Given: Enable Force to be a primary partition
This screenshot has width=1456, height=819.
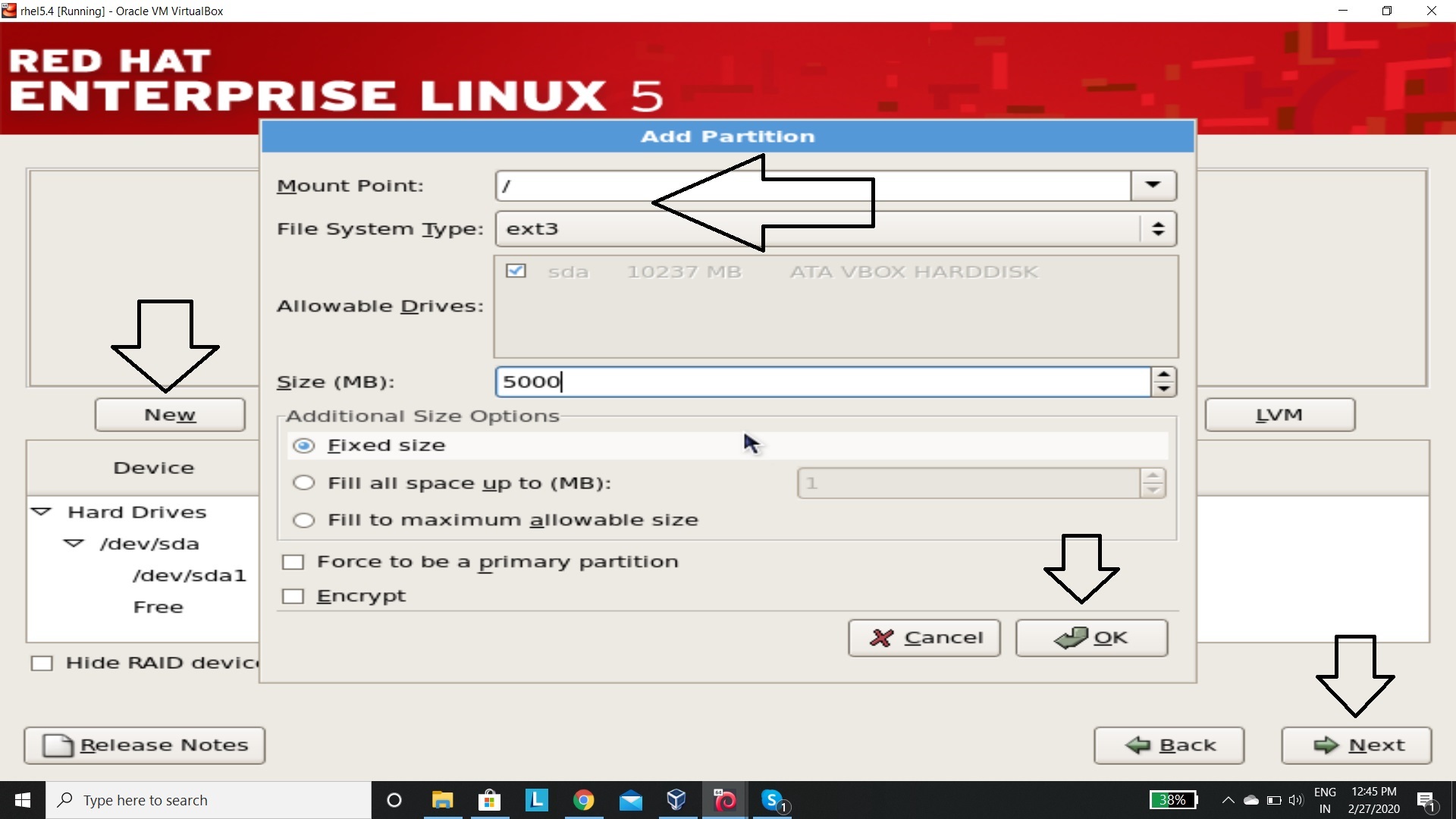Looking at the screenshot, I should [293, 562].
